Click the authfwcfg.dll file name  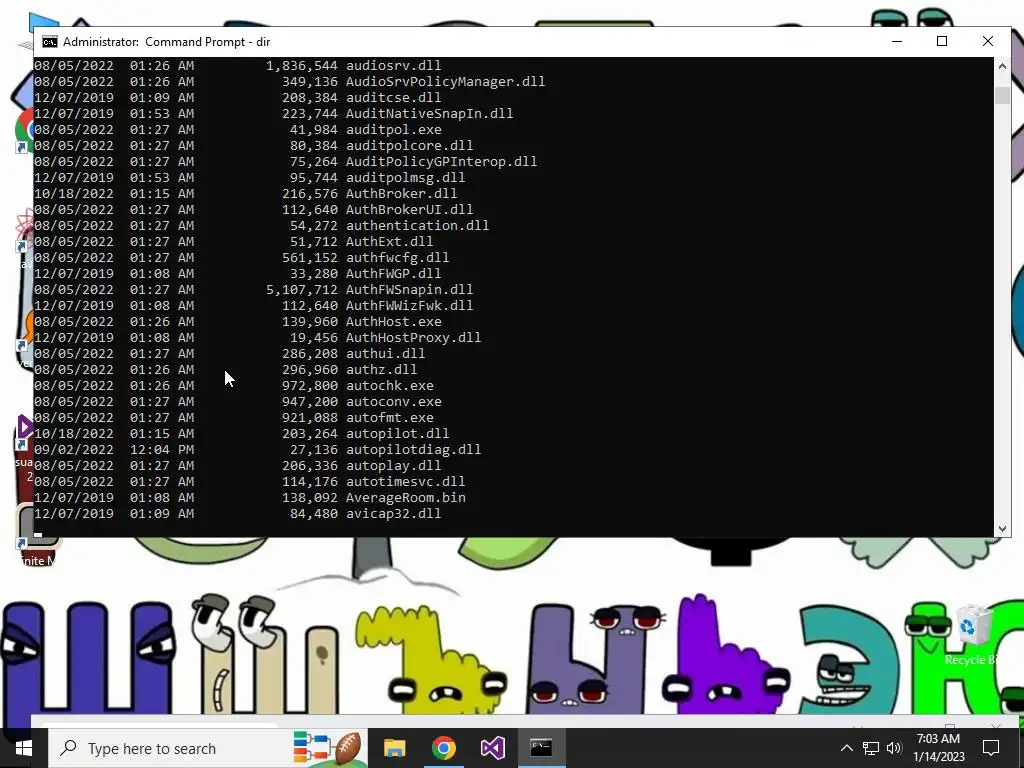[x=397, y=257]
